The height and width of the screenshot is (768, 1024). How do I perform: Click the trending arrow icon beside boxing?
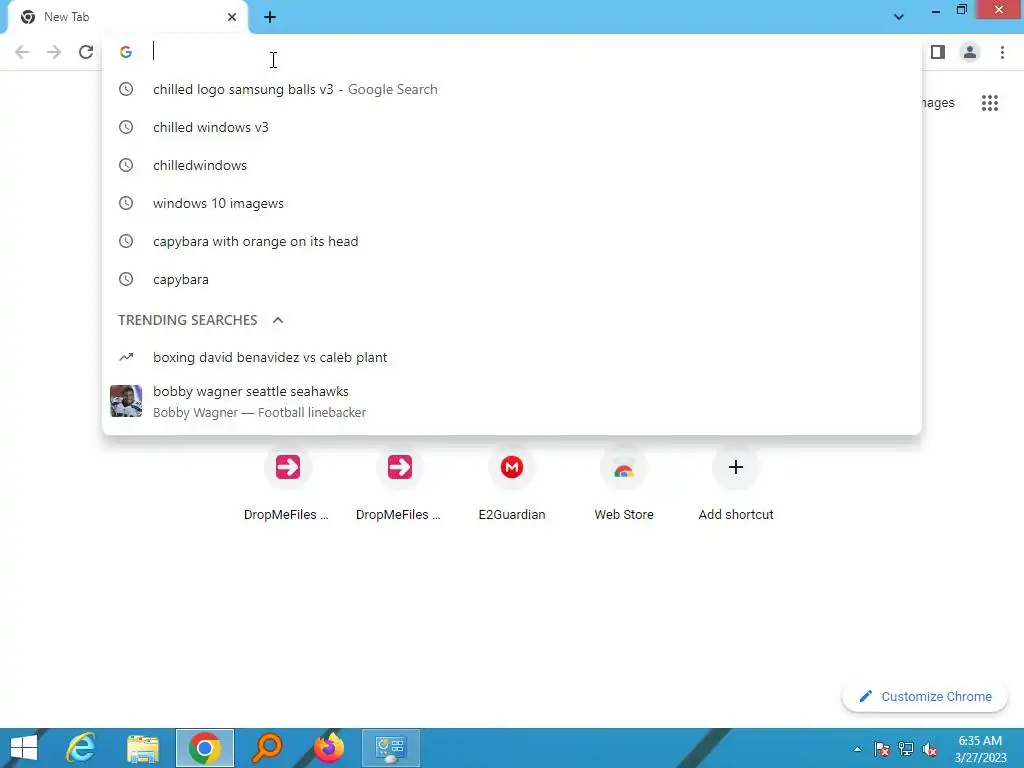[x=126, y=357]
